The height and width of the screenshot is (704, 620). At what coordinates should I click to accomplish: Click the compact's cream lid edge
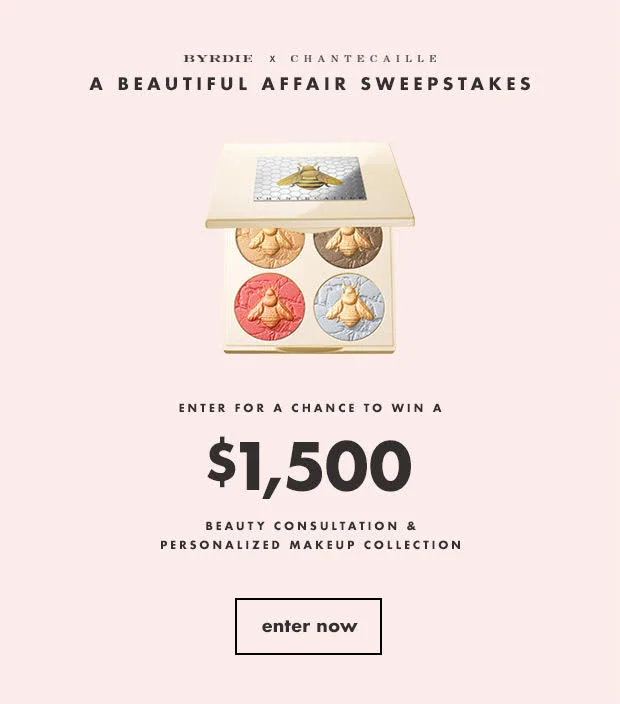(310, 223)
